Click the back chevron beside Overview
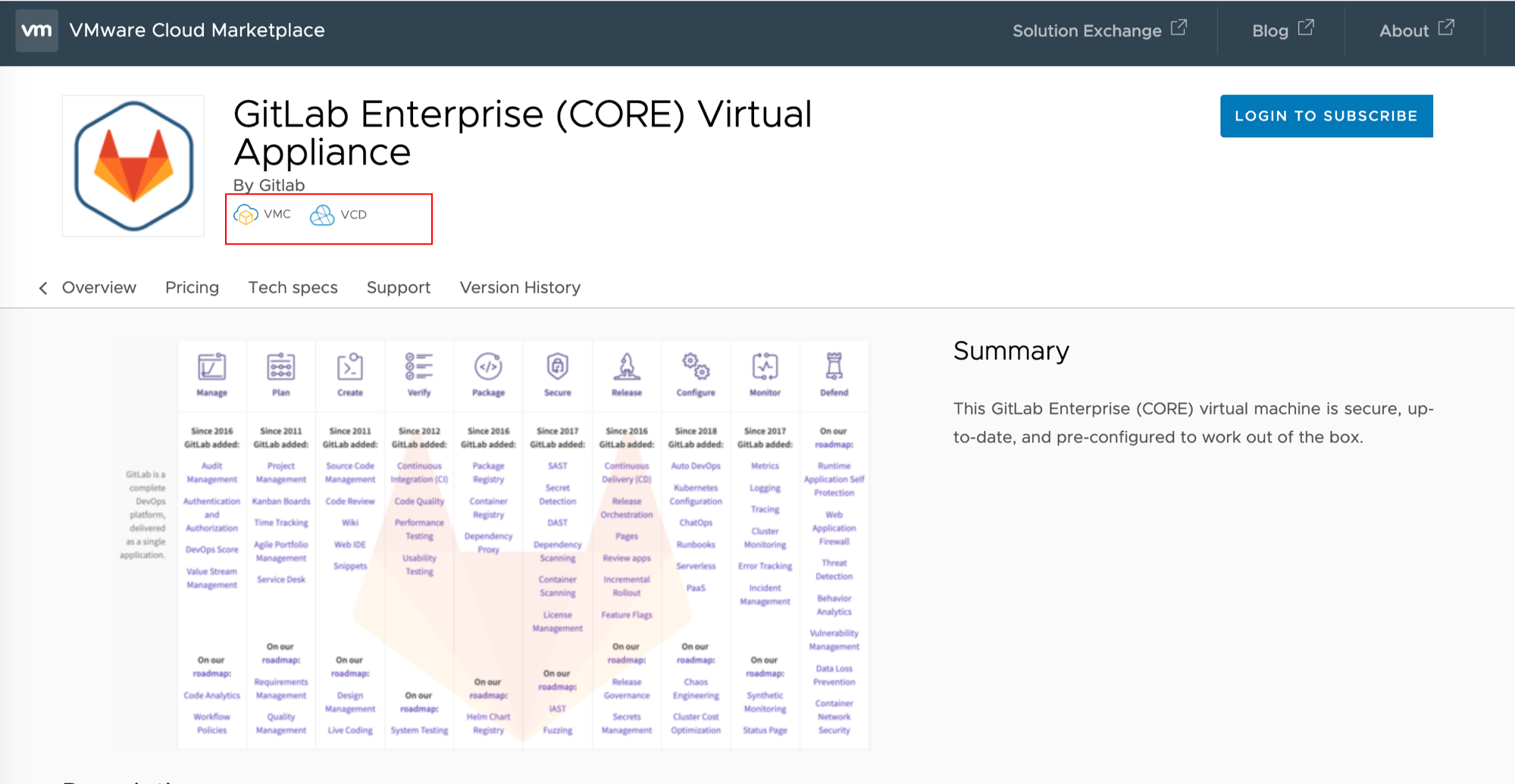 tap(43, 288)
